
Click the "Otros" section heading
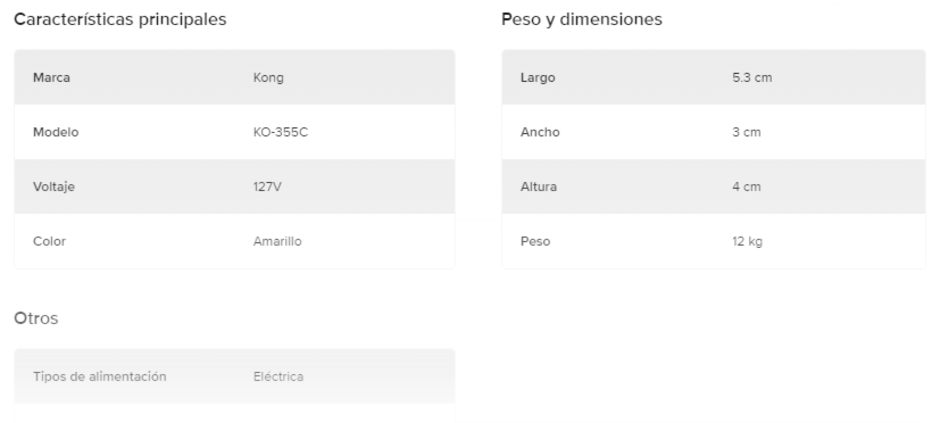click(35, 318)
